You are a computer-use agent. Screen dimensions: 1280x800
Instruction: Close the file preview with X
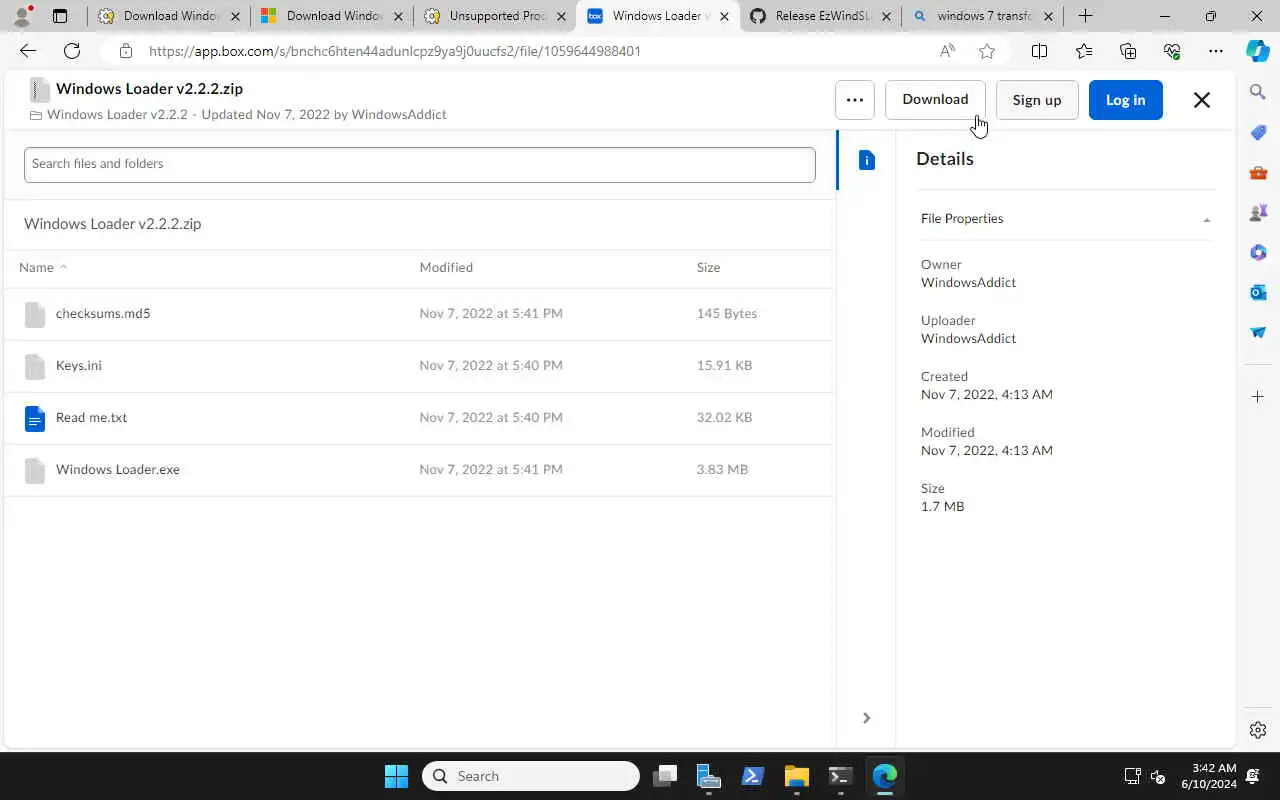(x=1202, y=100)
